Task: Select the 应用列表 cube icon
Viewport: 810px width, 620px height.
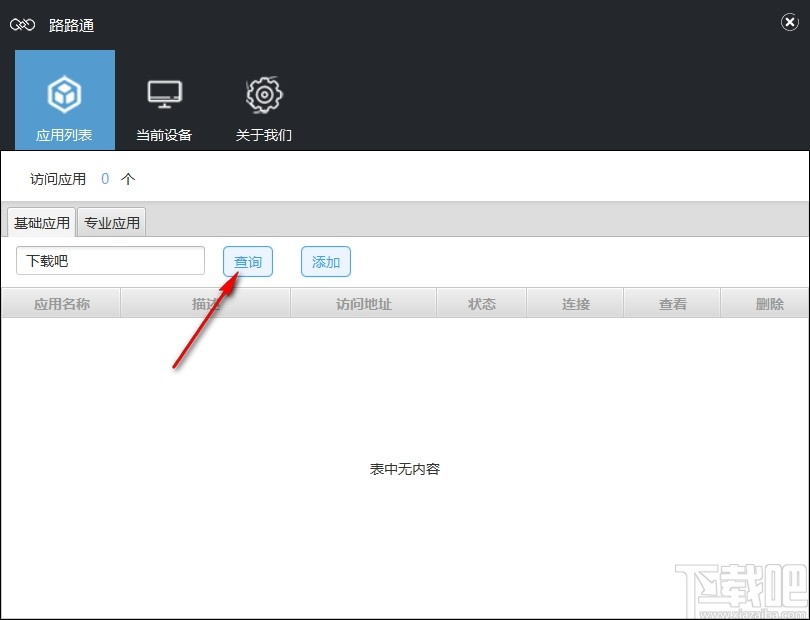Action: (64, 92)
